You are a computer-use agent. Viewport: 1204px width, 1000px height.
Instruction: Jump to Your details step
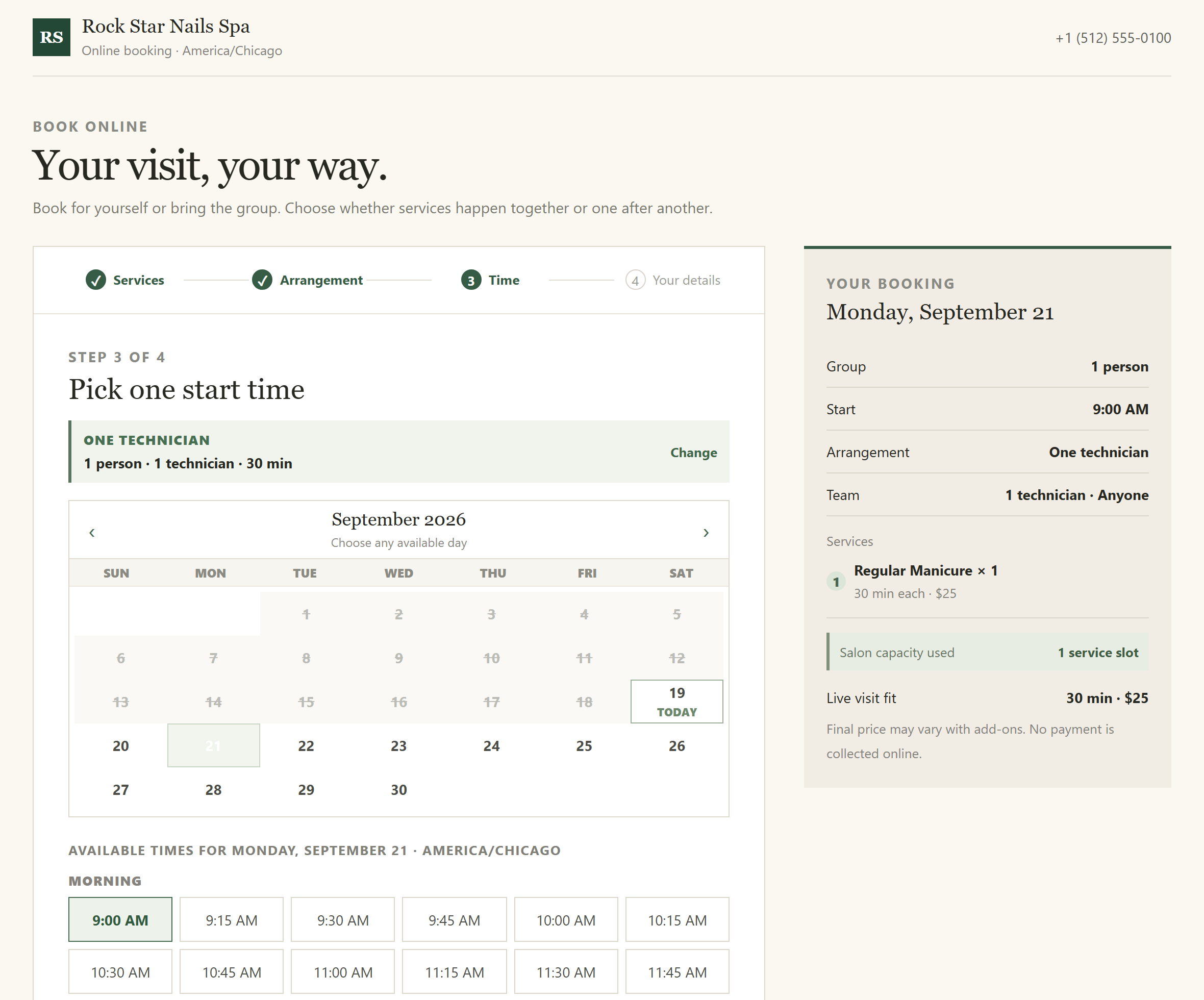tap(673, 280)
